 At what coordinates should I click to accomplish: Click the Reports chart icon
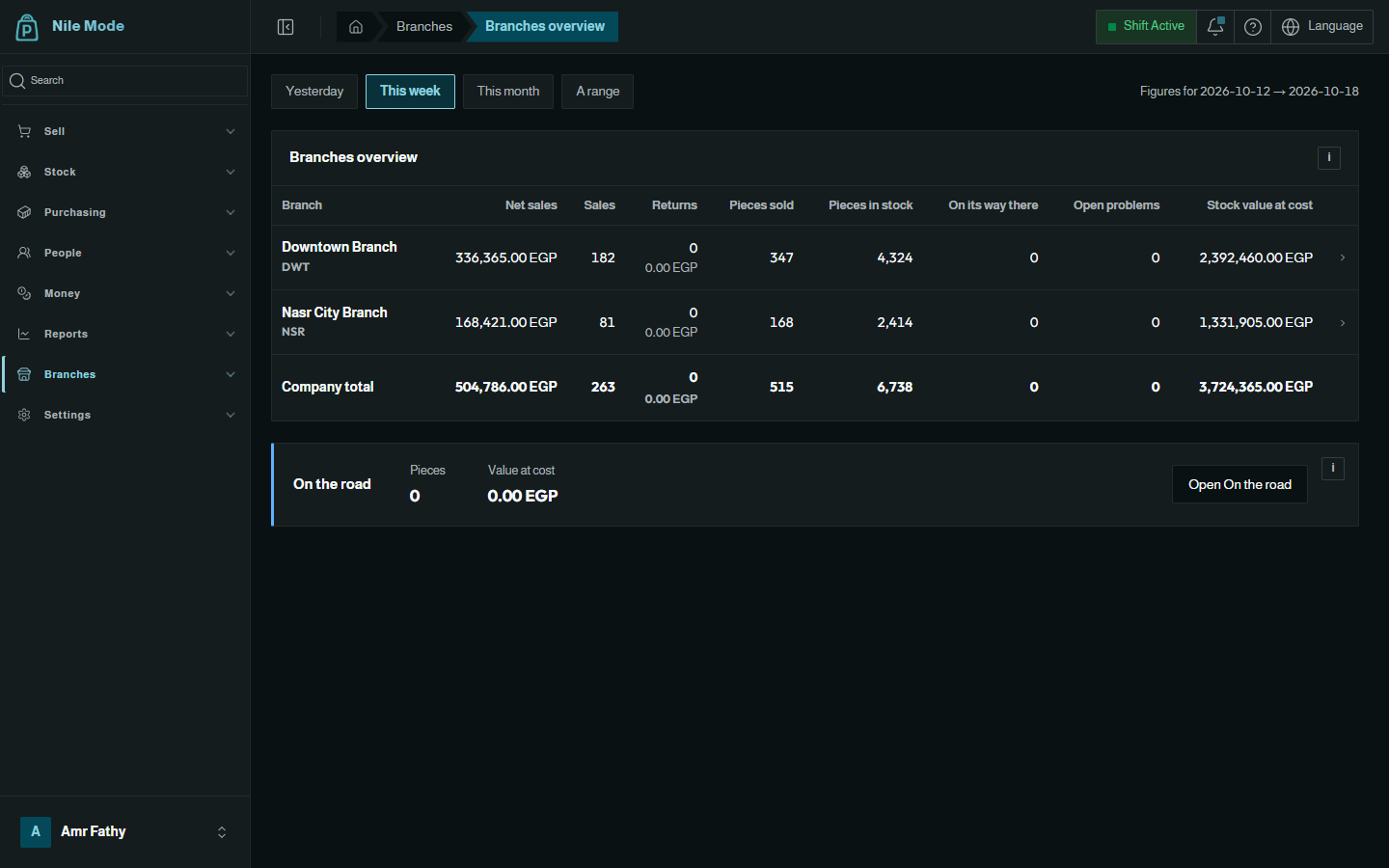point(24,334)
